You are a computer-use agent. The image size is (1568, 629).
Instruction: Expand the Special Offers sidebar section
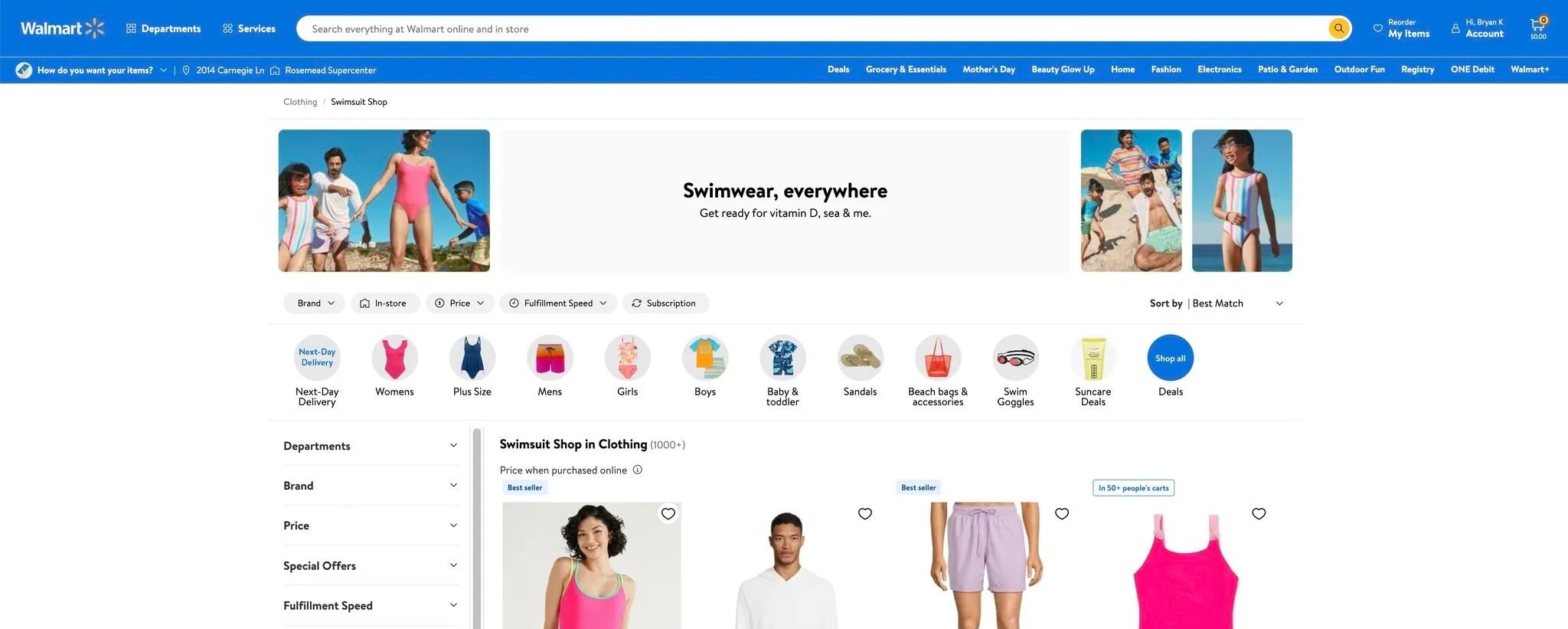371,565
